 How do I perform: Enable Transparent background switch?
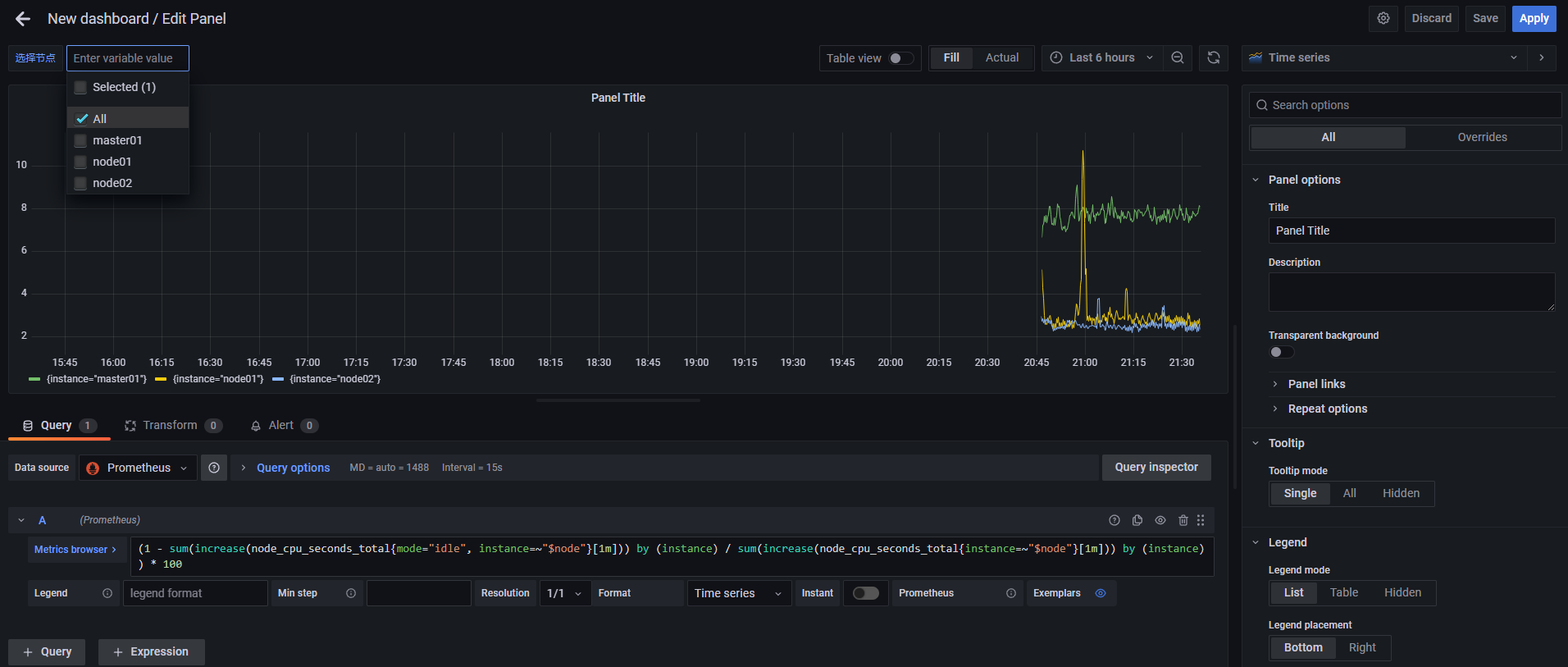(1282, 352)
